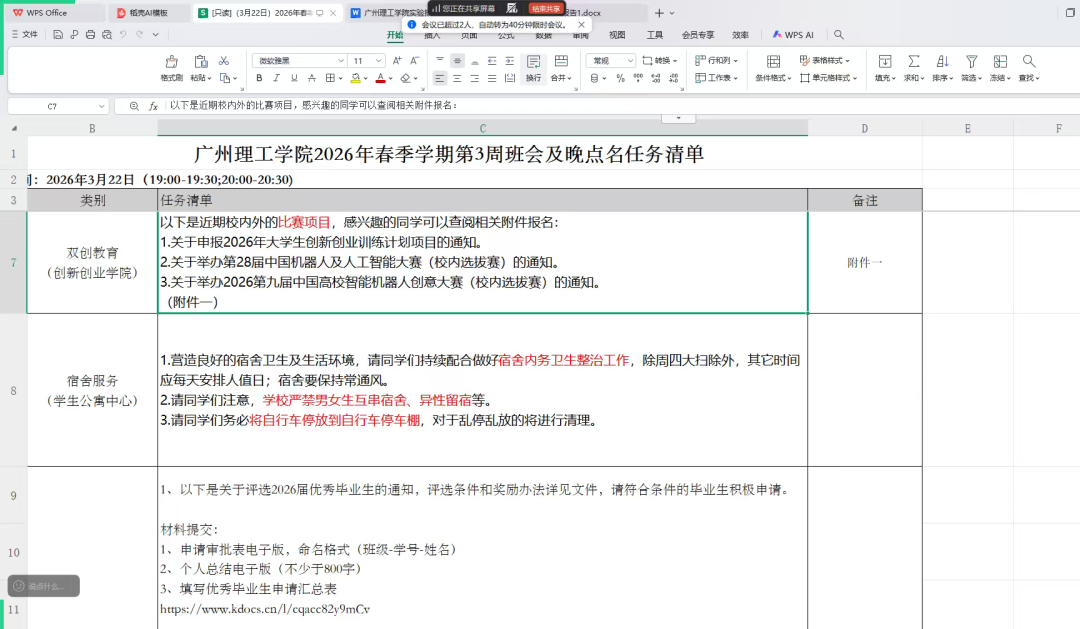Image resolution: width=1080 pixels, height=629 pixels.
Task: Click the 结束共享 (End sharing) button
Action: [x=547, y=8]
